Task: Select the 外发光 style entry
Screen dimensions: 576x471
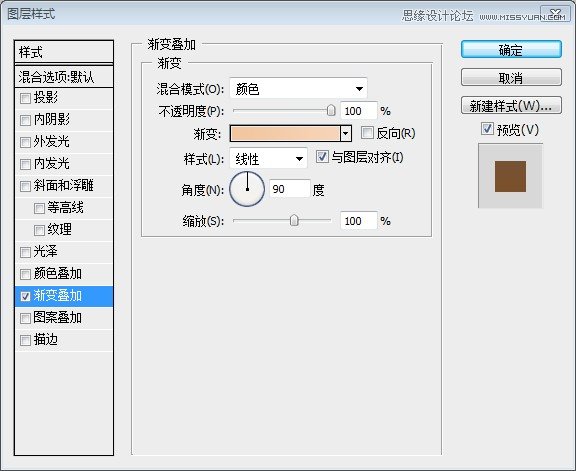Action: click(64, 142)
